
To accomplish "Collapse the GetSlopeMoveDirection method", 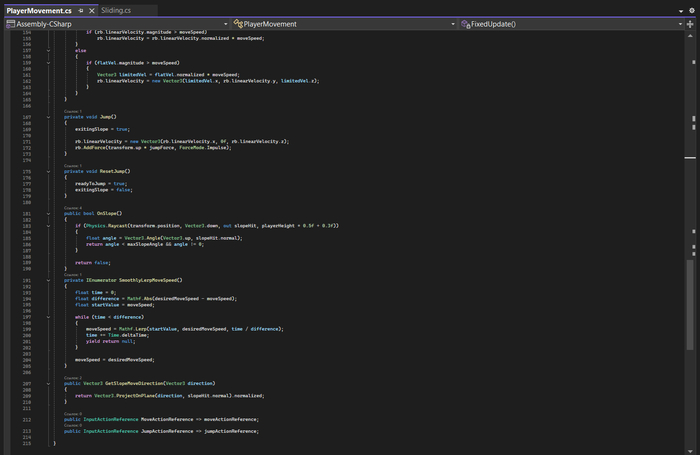I will click(x=48, y=384).
